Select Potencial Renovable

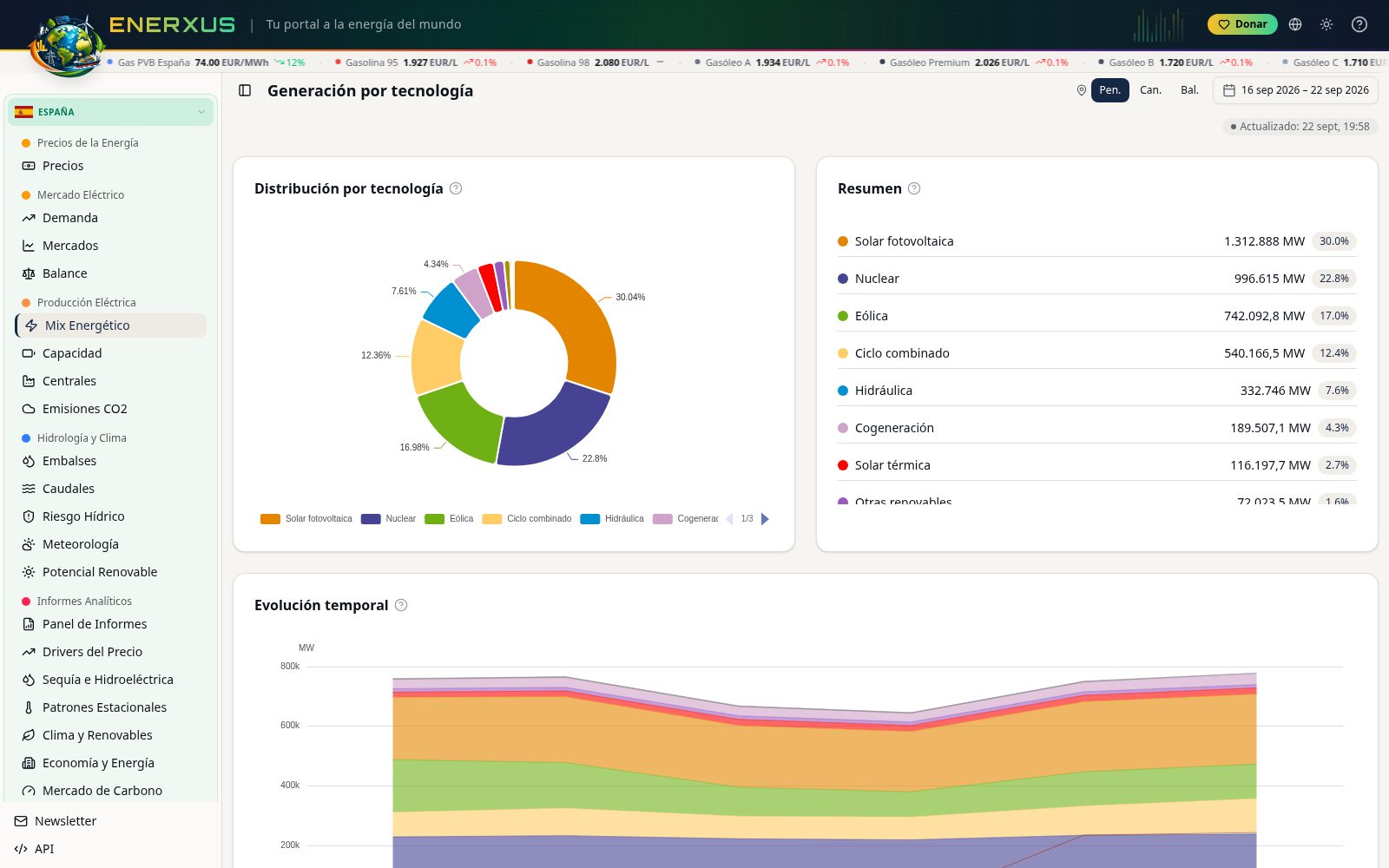(x=111, y=572)
